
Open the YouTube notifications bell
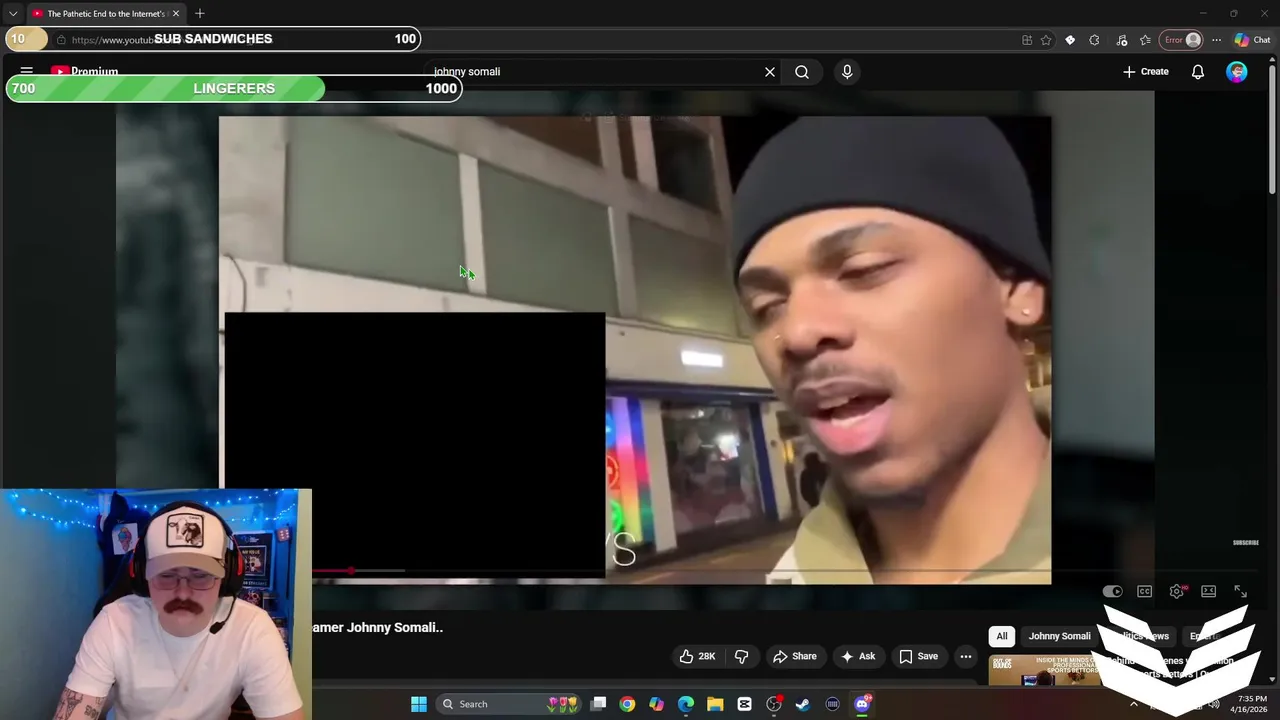1198,72
